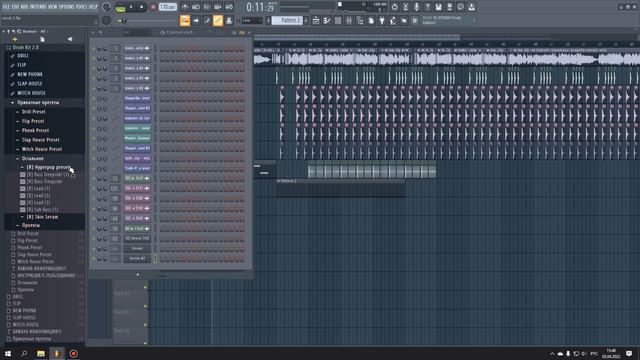Toggle the first channel's mute LED
The width and height of the screenshot is (640, 360).
pos(93,49)
